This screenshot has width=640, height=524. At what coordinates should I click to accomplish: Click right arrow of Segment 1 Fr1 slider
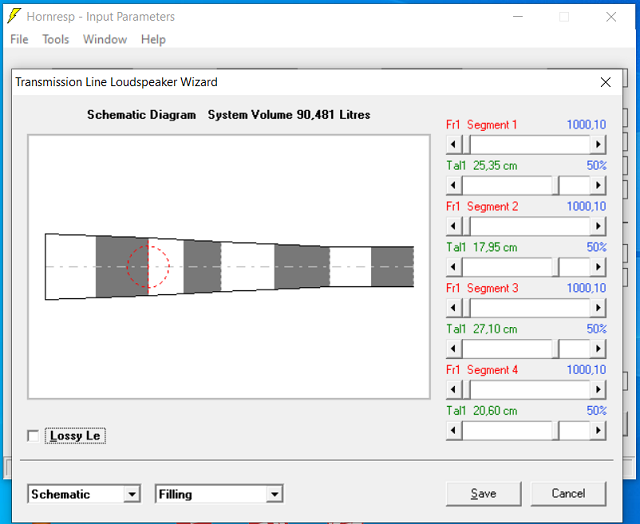tap(598, 144)
